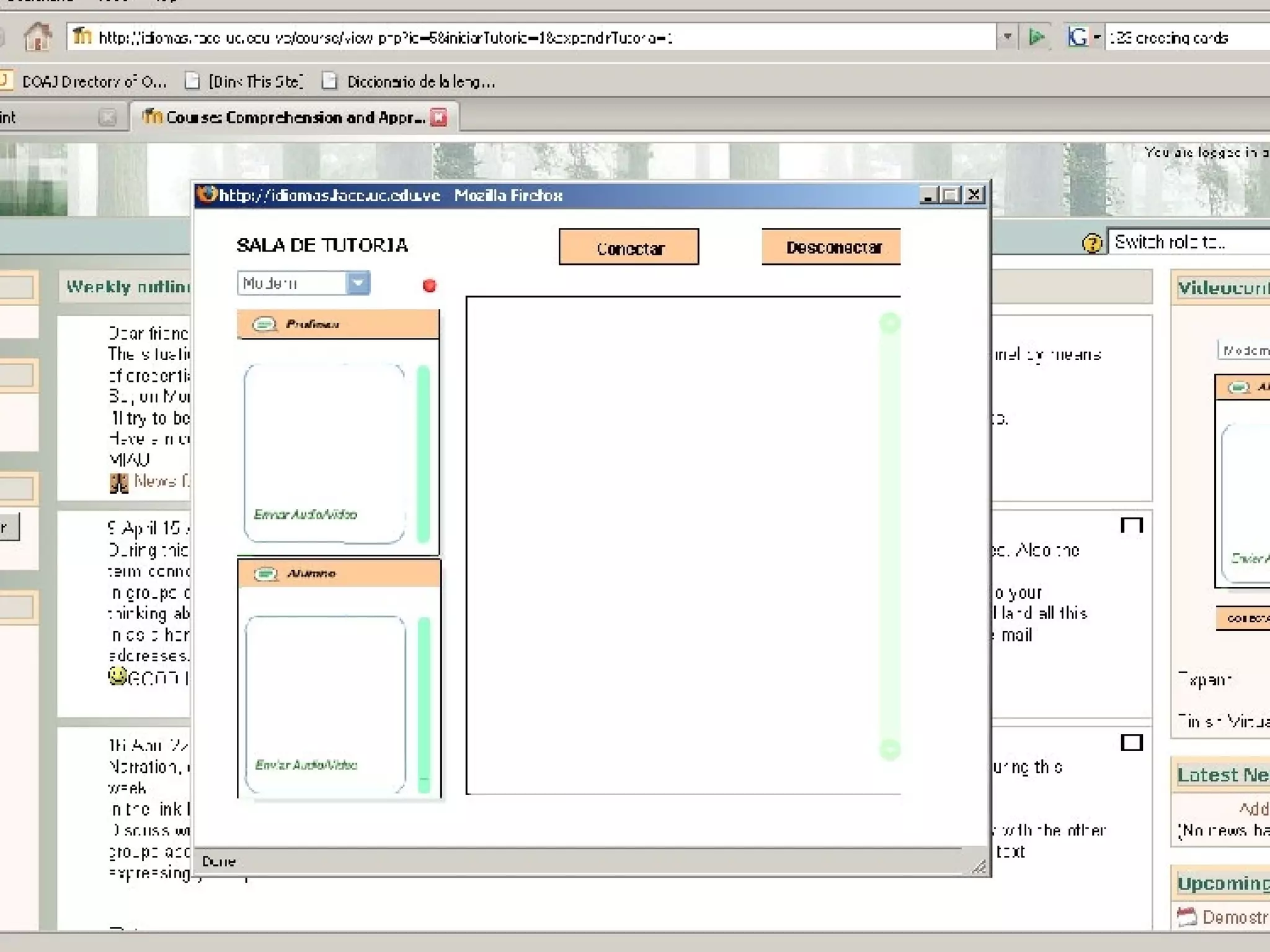Screen dimensions: 1270x952
Task: Toggle the 16 April week section checkbox
Action: coord(1132,742)
